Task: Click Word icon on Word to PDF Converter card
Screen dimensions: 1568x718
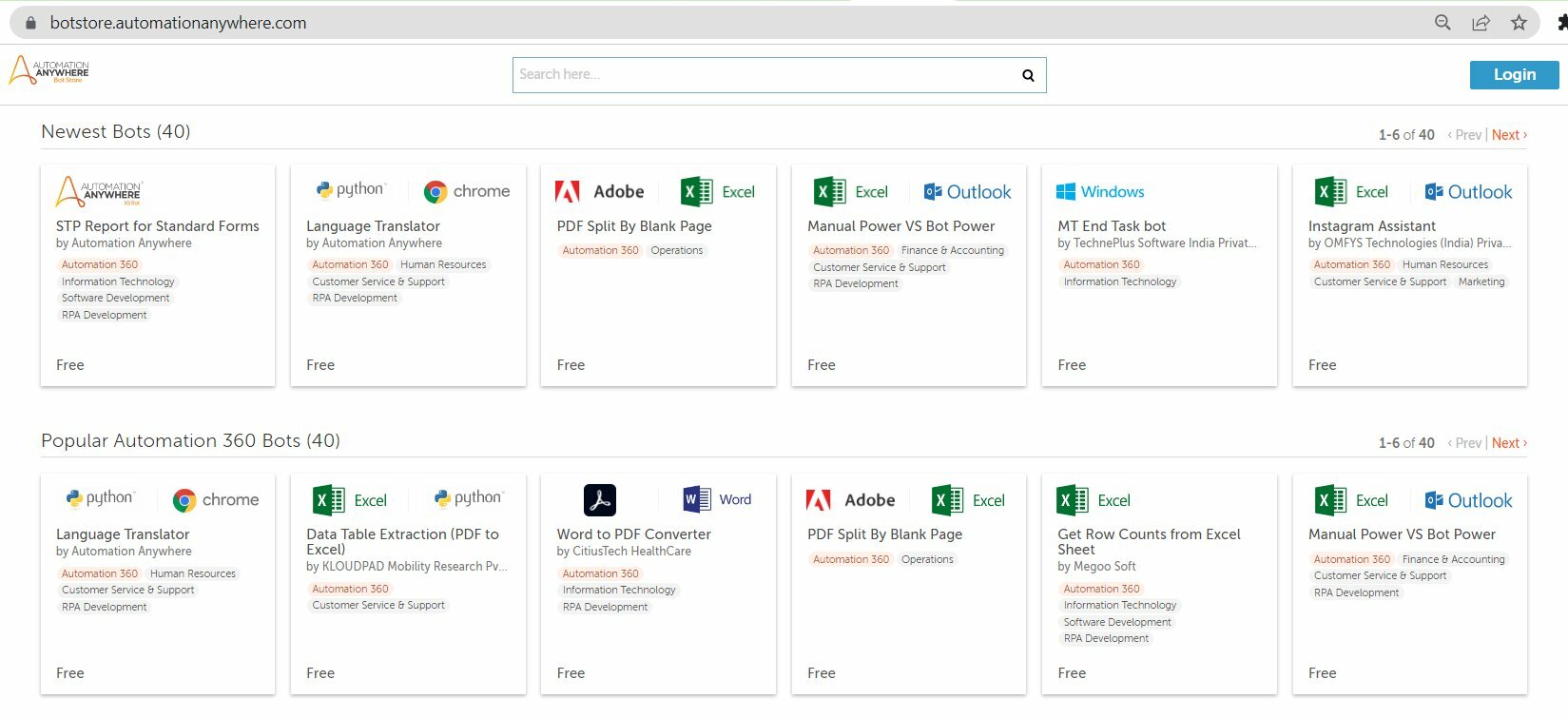Action: 718,499
